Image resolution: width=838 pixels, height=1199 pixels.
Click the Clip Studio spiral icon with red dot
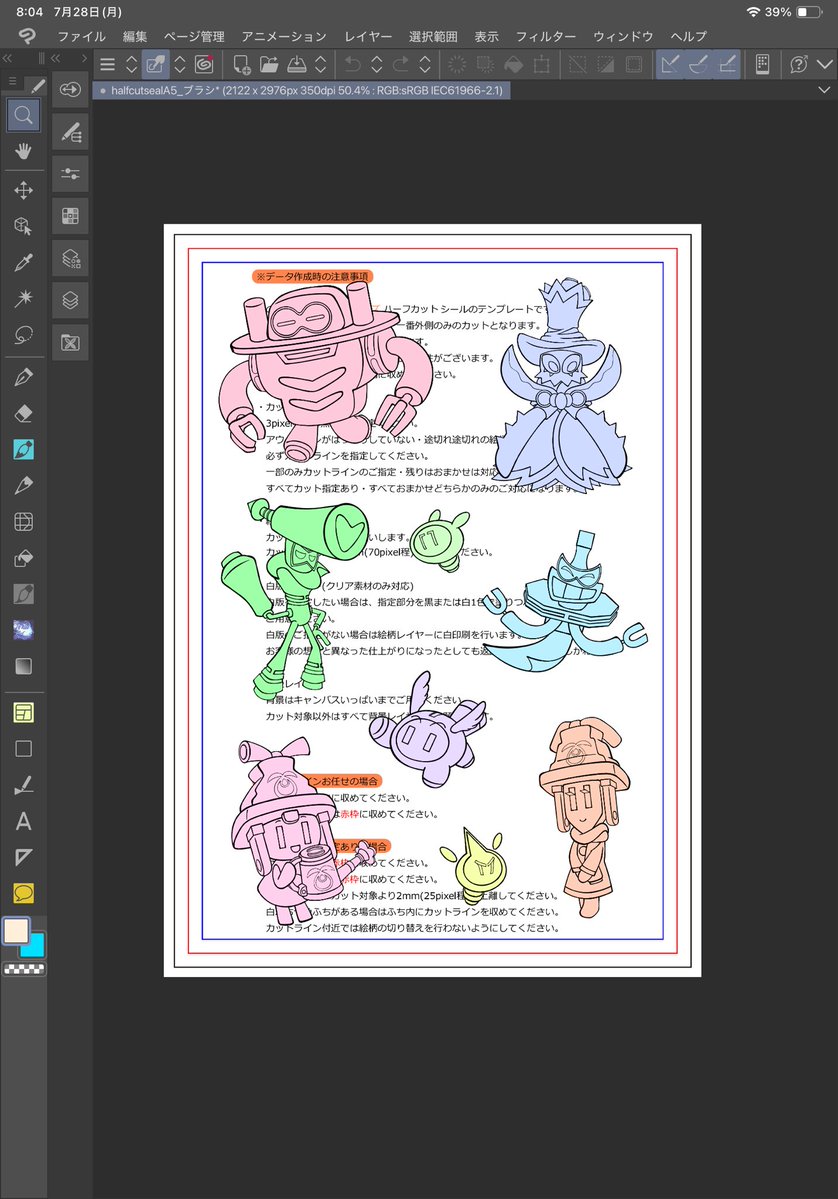(x=204, y=65)
